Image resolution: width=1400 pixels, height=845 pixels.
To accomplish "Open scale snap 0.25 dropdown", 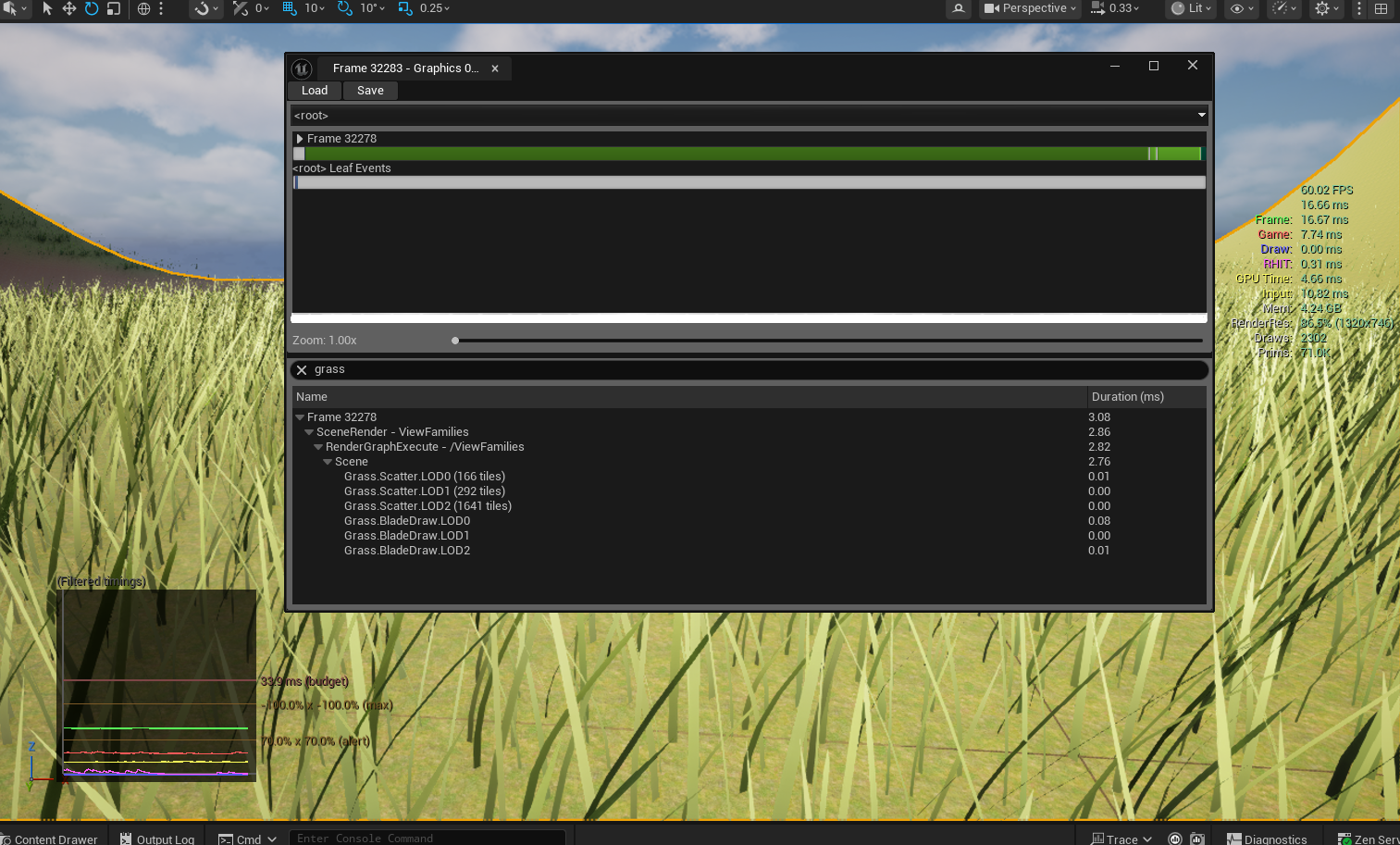I will click(x=435, y=8).
